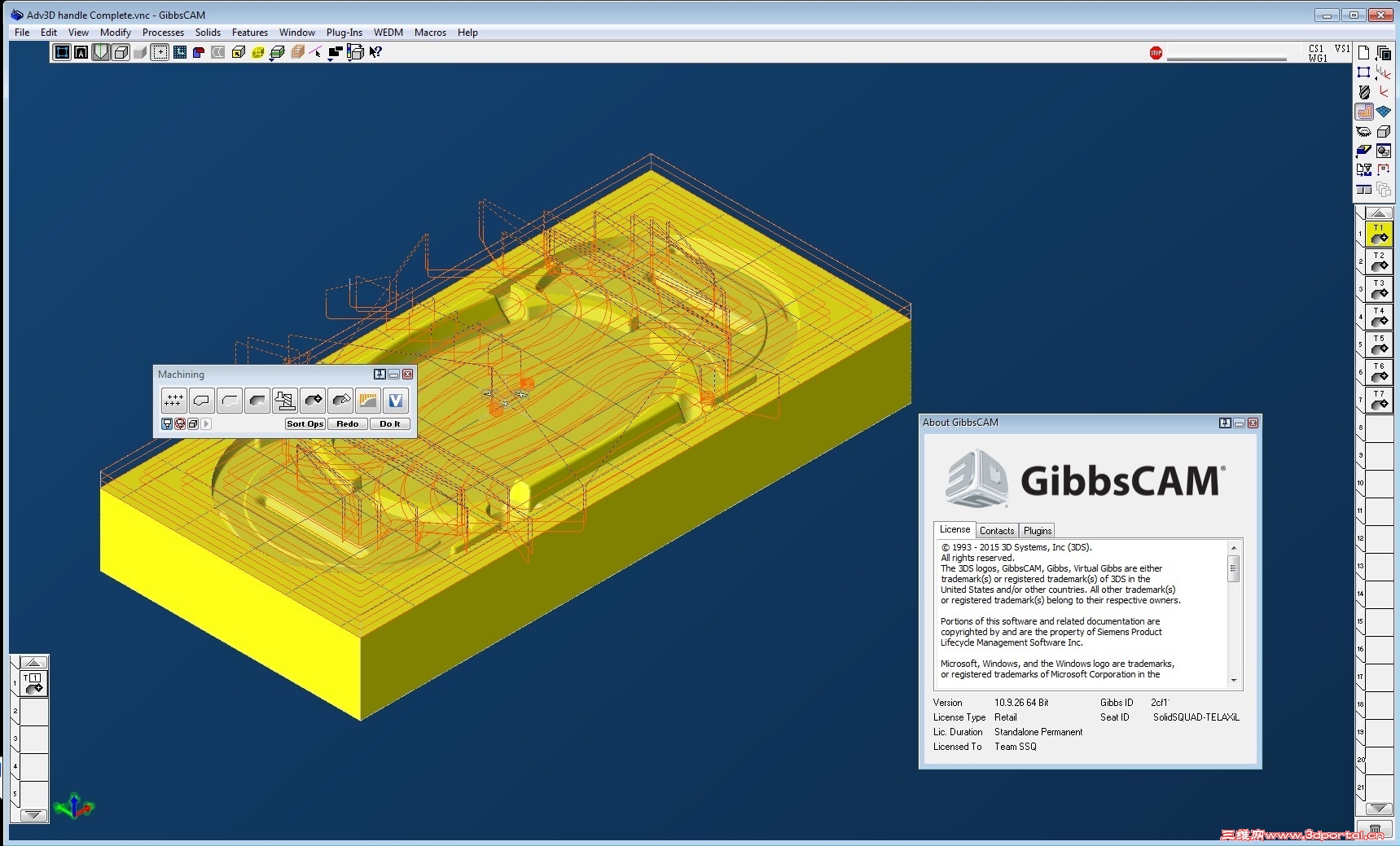Open the Post Processor icon
This screenshot has width=1400, height=846.
coord(1364,170)
